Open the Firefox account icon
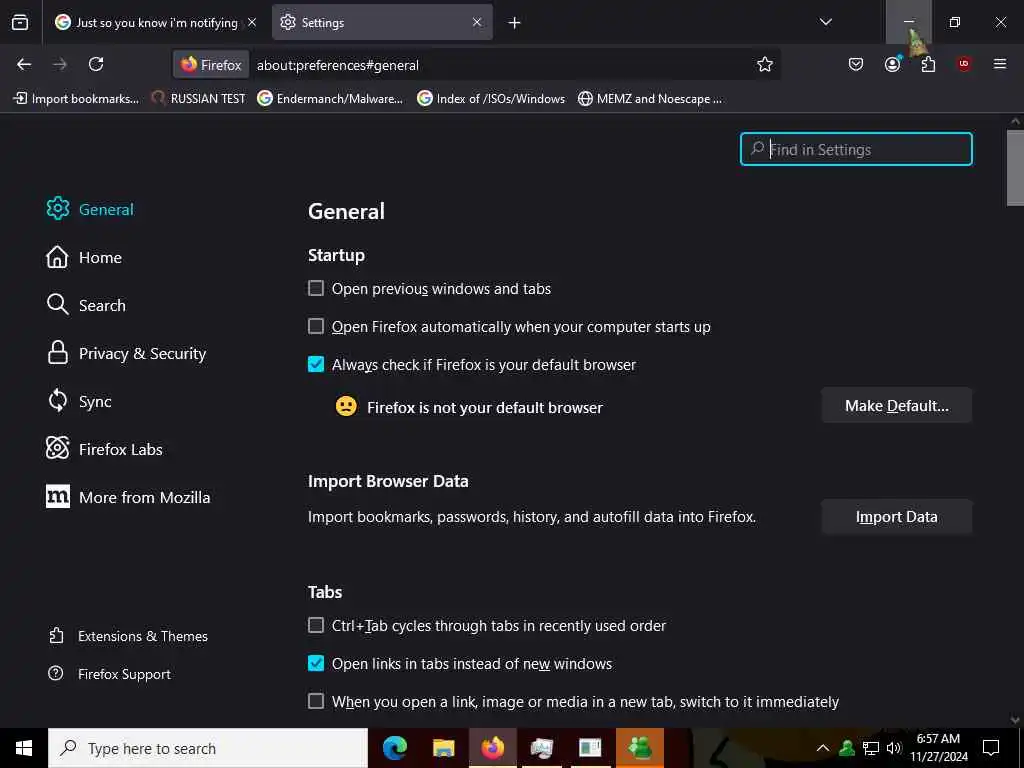1024x768 pixels. 893,64
